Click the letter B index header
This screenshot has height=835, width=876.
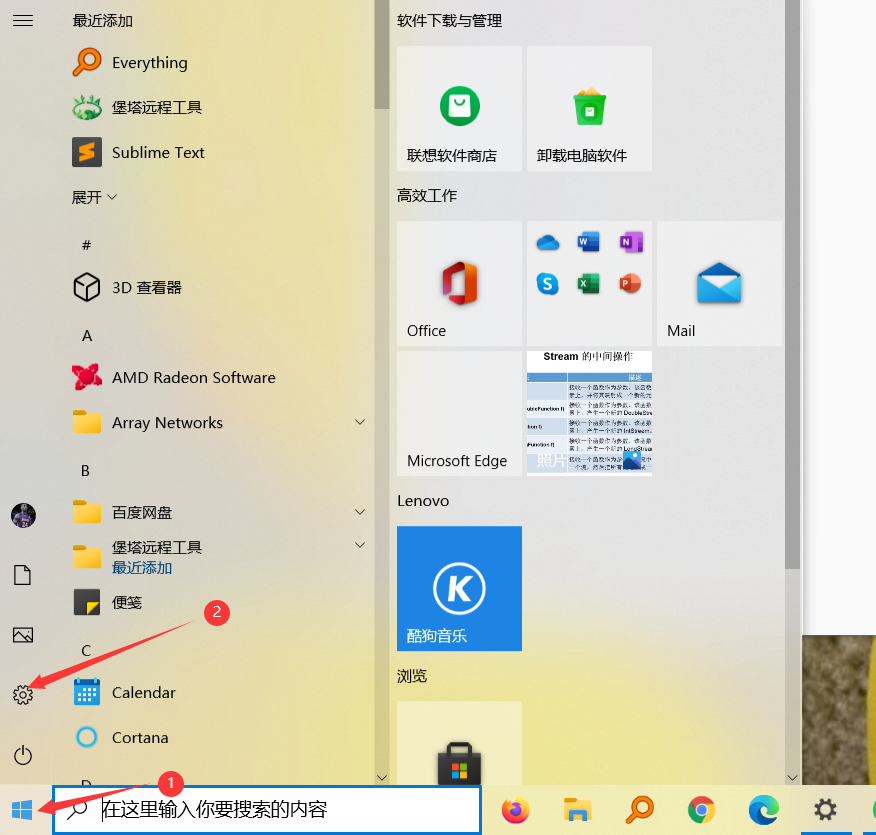pyautogui.click(x=85, y=470)
